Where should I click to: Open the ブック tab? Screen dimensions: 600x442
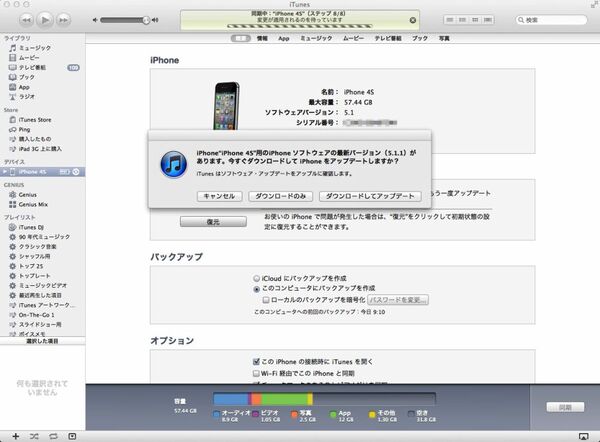420,38
